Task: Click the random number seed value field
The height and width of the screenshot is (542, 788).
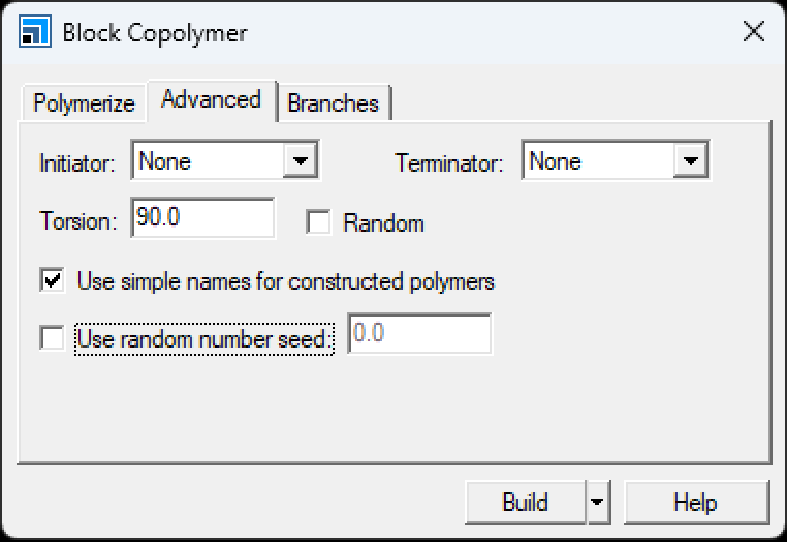Action: click(x=419, y=334)
